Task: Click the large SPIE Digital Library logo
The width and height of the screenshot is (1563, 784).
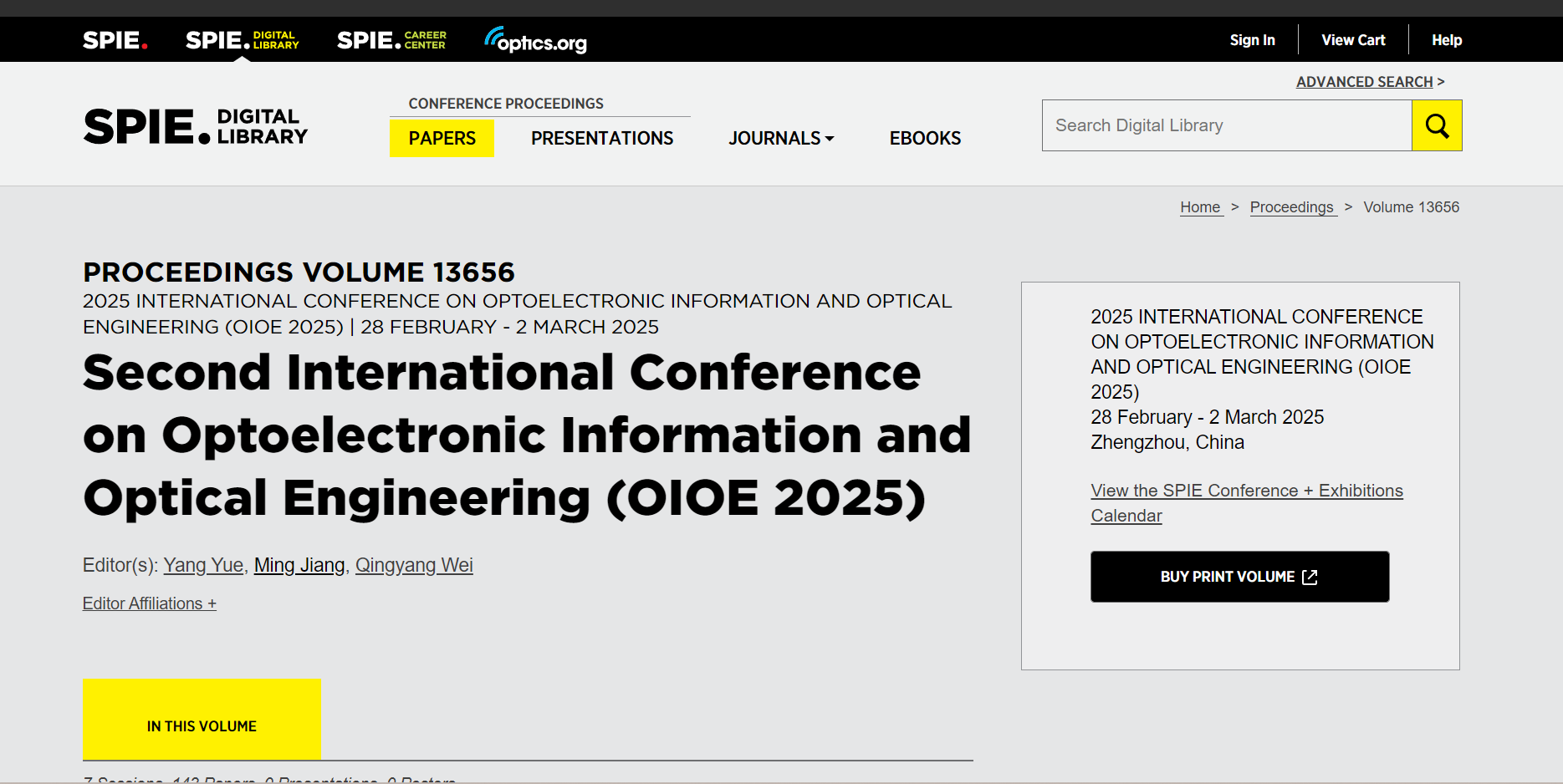Action: 196,127
